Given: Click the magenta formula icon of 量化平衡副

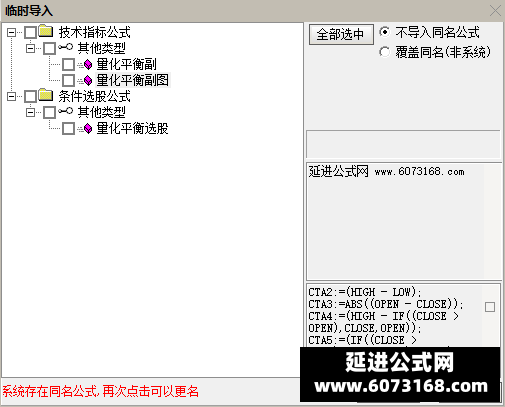Looking at the screenshot, I should click(x=88, y=64).
